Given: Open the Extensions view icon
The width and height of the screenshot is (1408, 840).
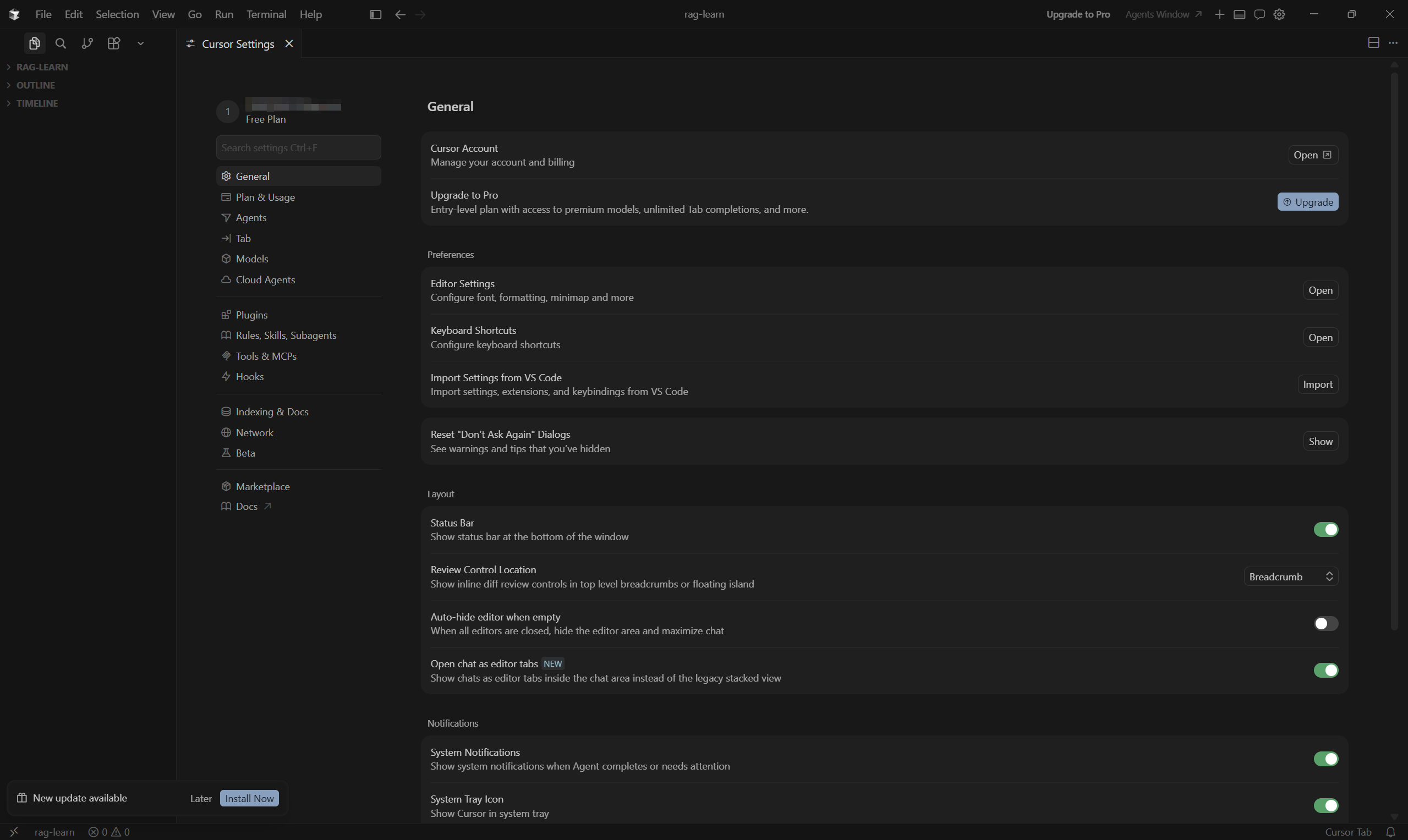Looking at the screenshot, I should click(x=114, y=43).
